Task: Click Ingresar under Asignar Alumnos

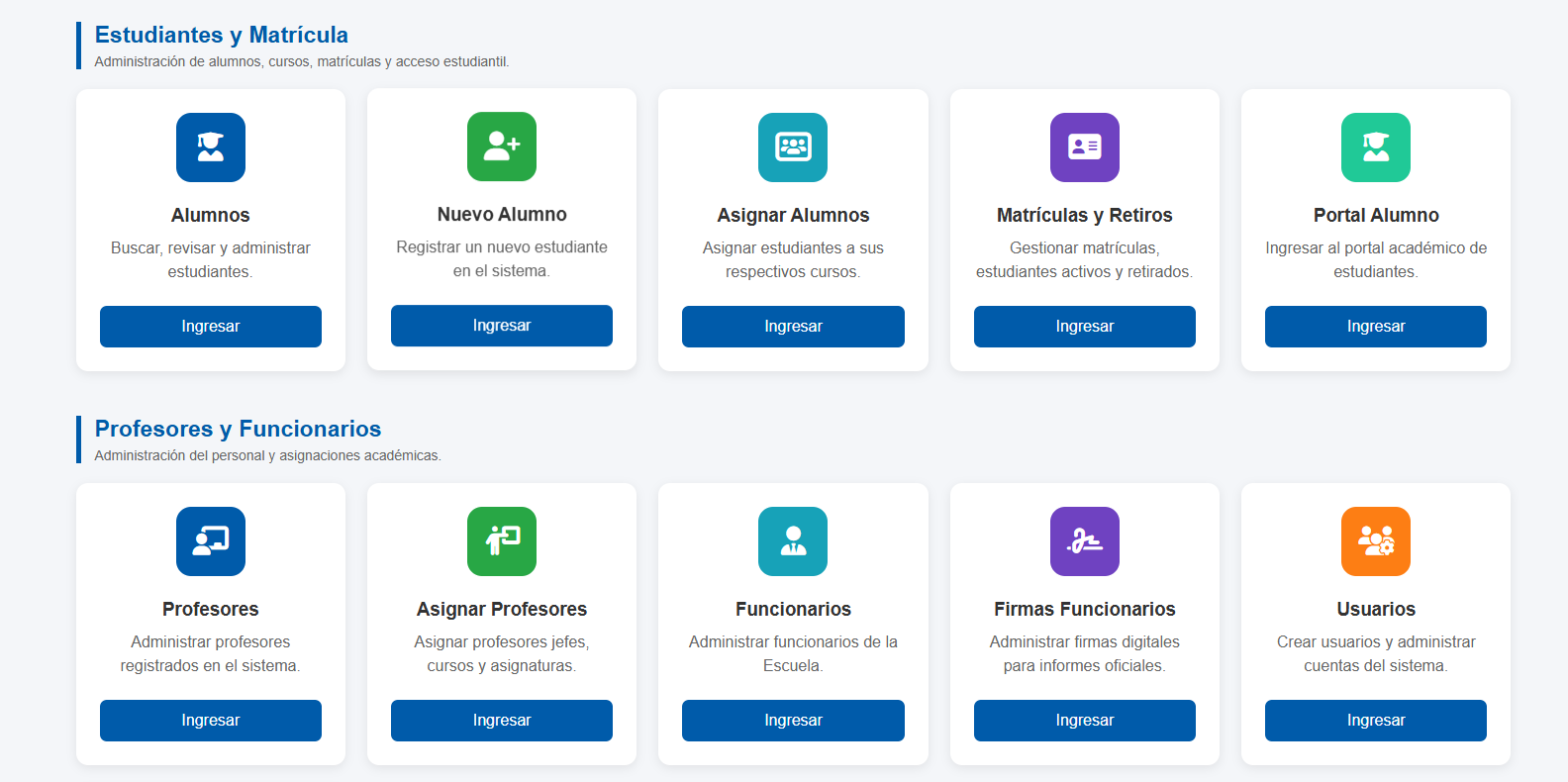Action: (793, 327)
